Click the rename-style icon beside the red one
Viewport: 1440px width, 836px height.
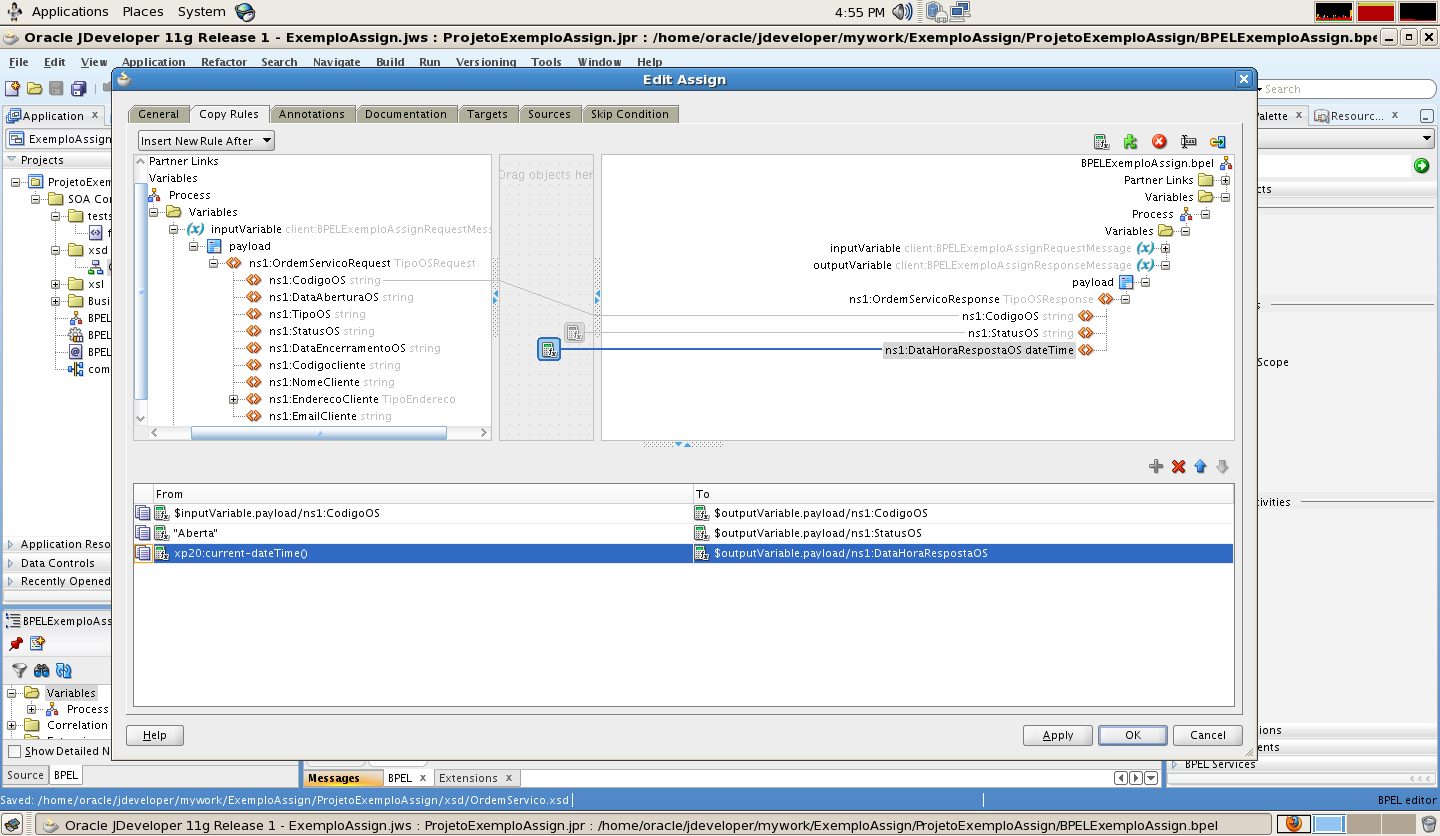1189,142
